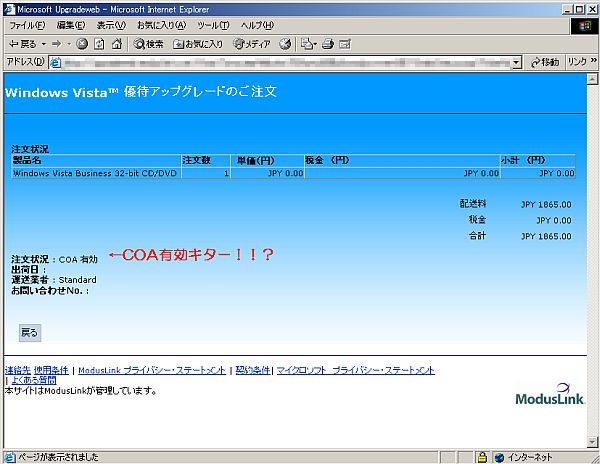
Task: Open the お気に入り favorites toolbar button
Action: pos(198,44)
